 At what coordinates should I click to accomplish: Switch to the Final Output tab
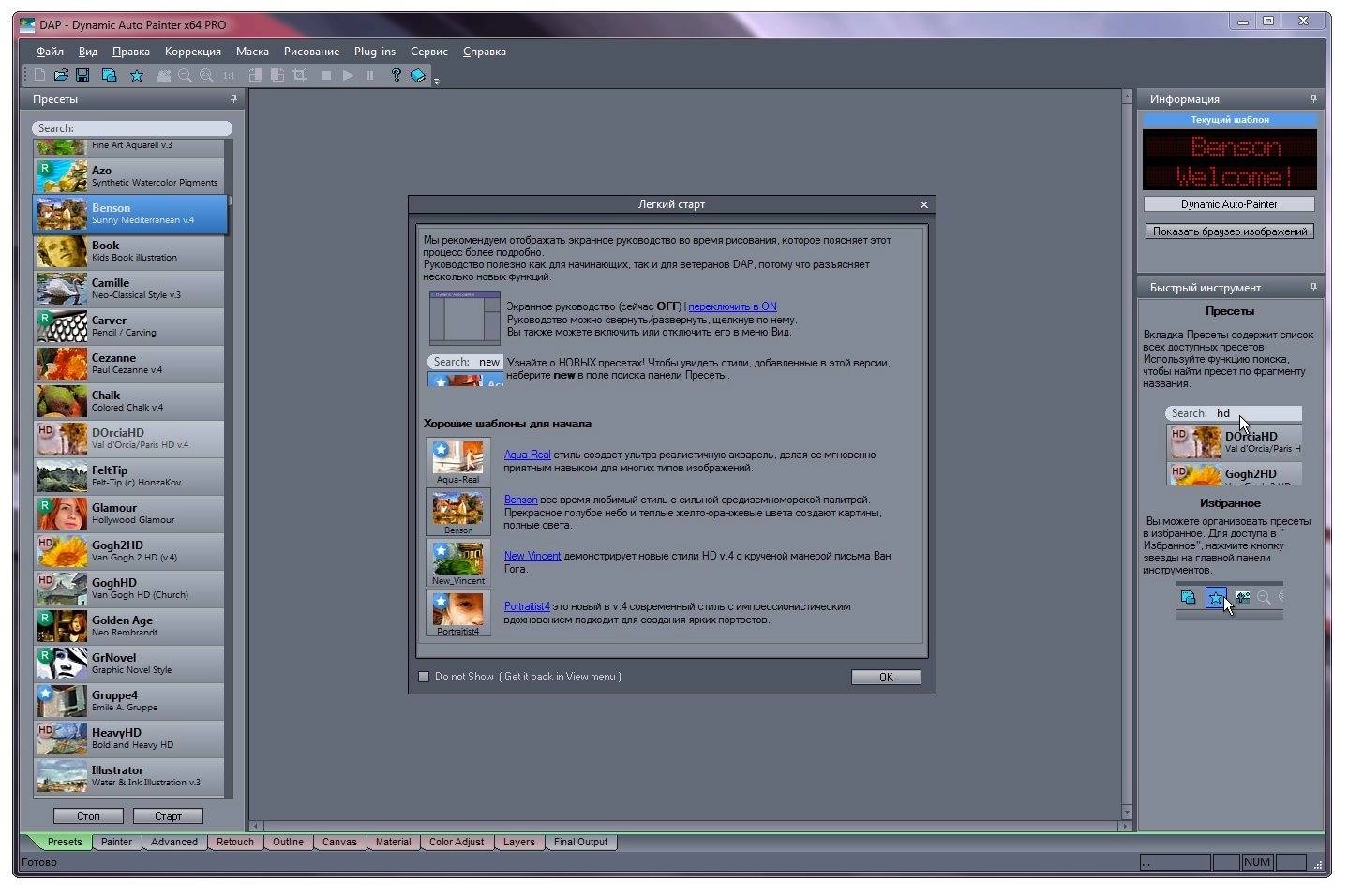tap(580, 842)
